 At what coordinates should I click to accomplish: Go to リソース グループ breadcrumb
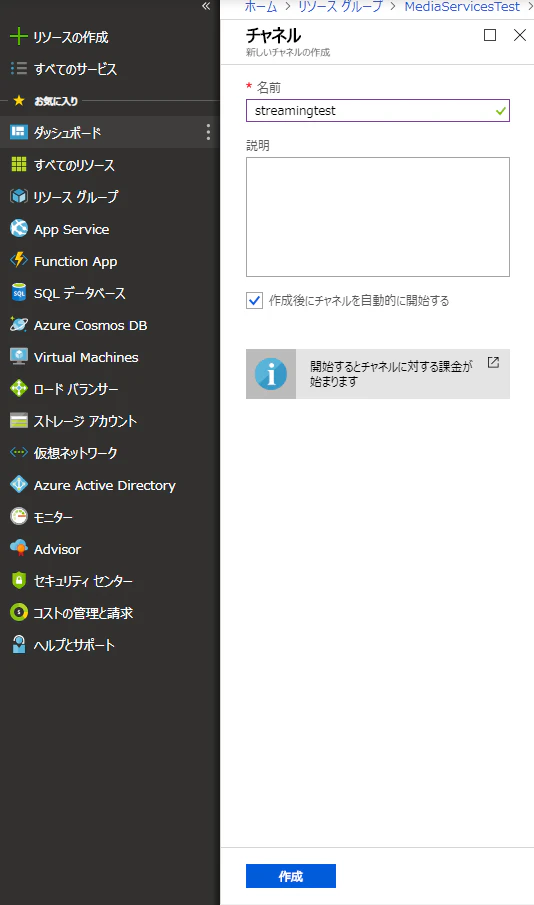(341, 6)
